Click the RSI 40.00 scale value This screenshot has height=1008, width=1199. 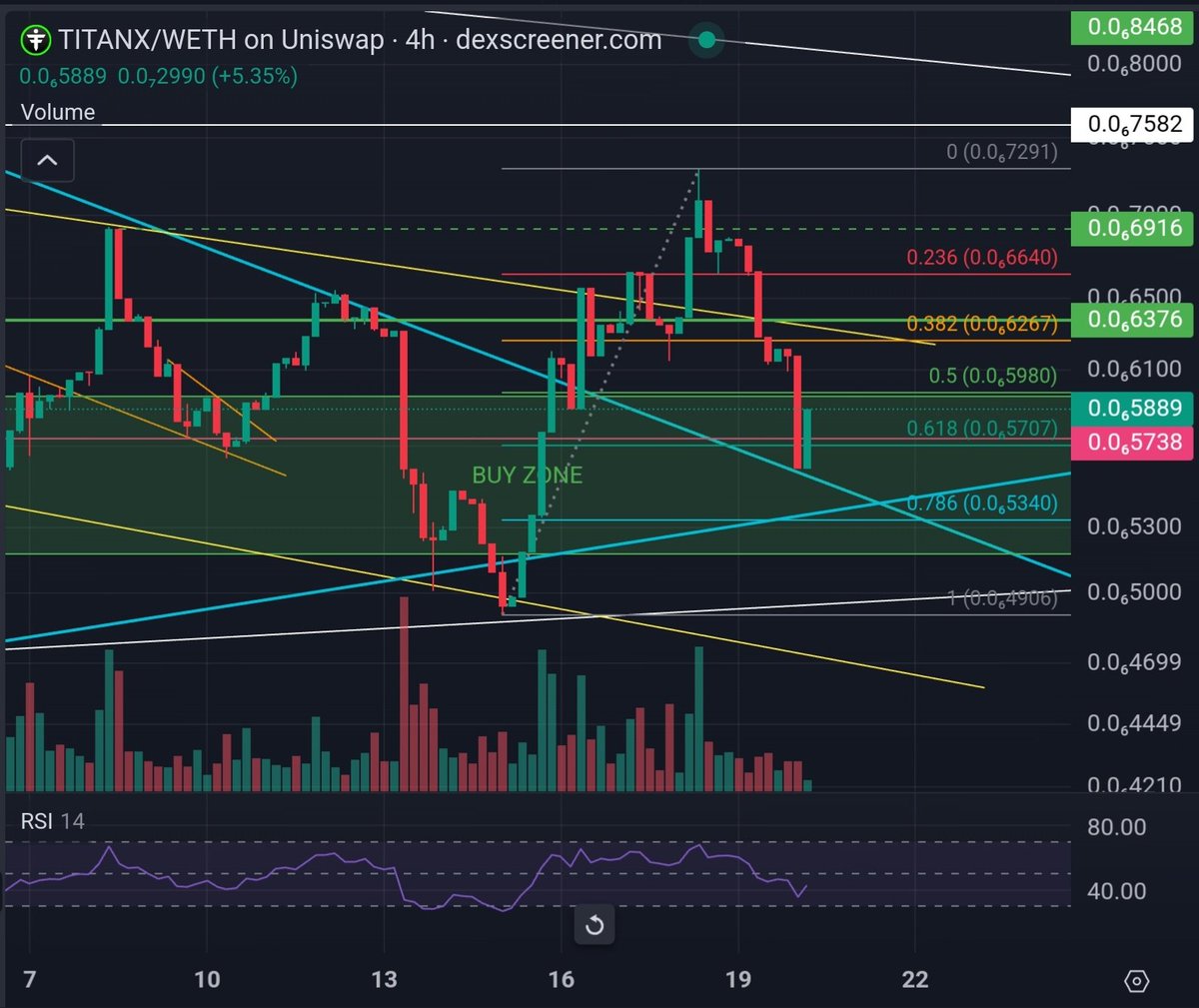[x=1116, y=891]
